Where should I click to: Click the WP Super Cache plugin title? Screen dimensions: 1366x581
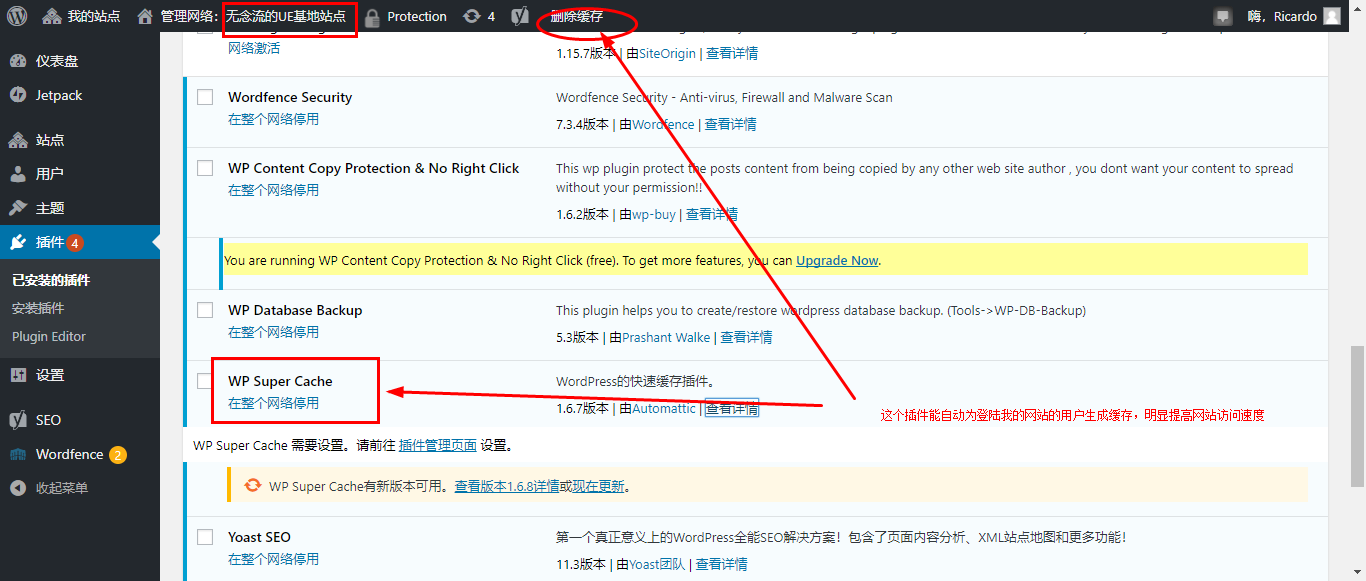[x=280, y=381]
